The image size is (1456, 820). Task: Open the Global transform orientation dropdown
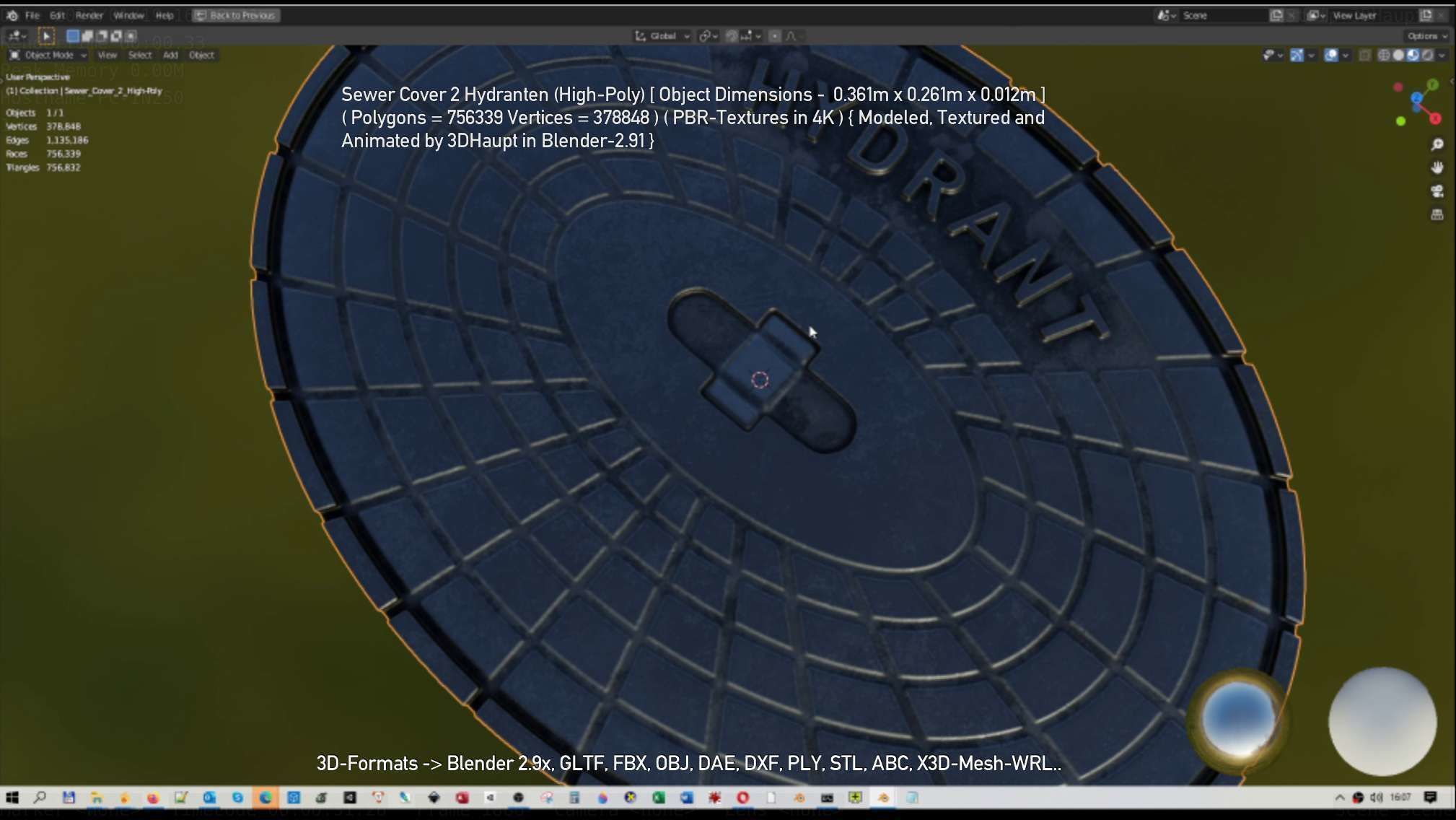click(662, 35)
